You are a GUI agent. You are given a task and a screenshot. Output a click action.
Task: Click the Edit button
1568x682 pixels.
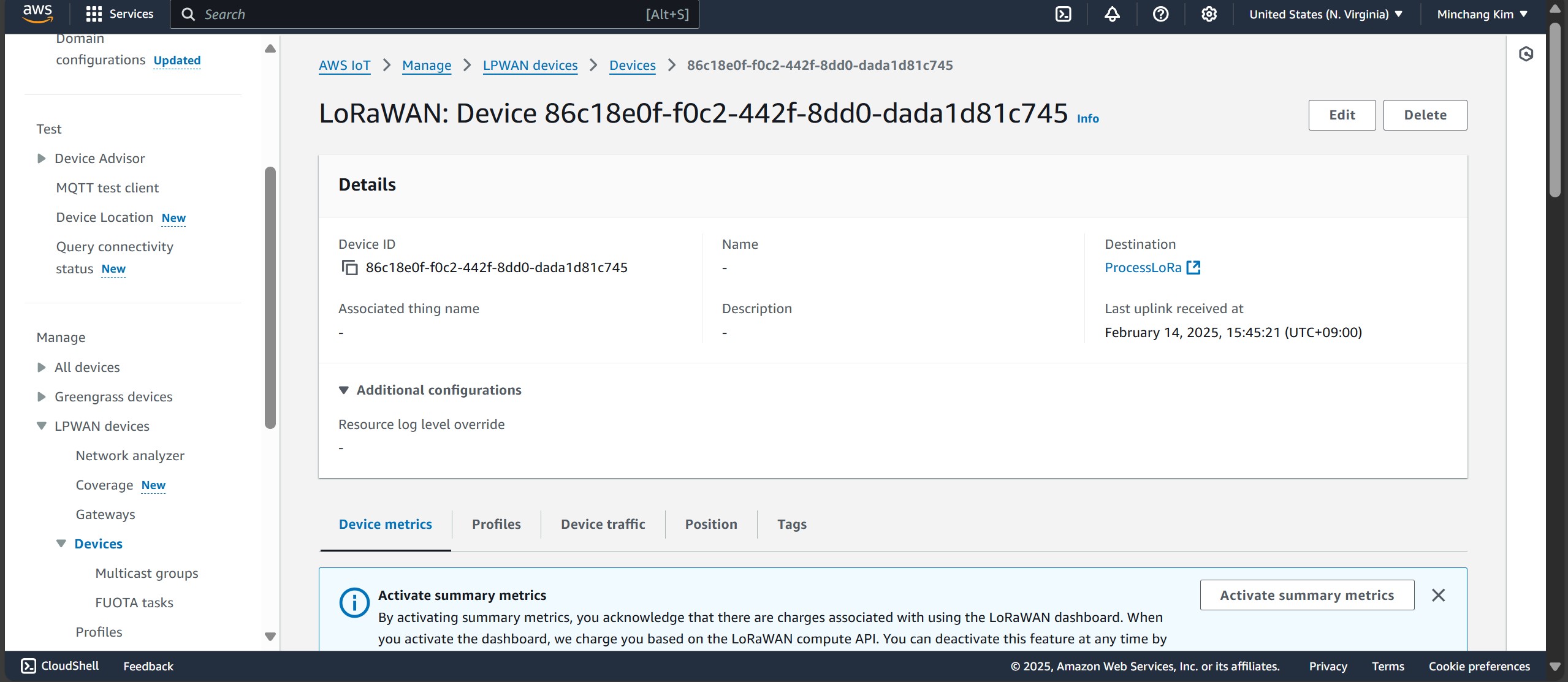(x=1342, y=115)
